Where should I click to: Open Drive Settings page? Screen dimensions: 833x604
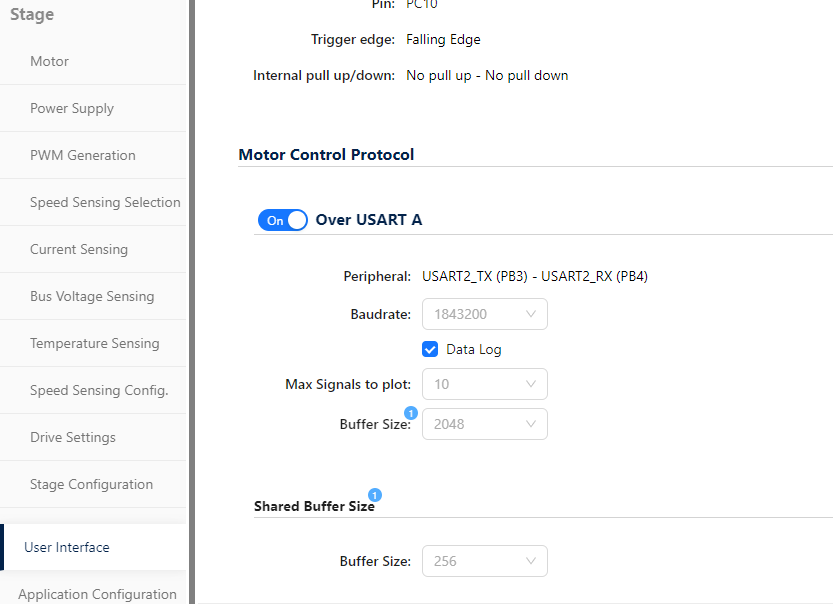point(73,437)
